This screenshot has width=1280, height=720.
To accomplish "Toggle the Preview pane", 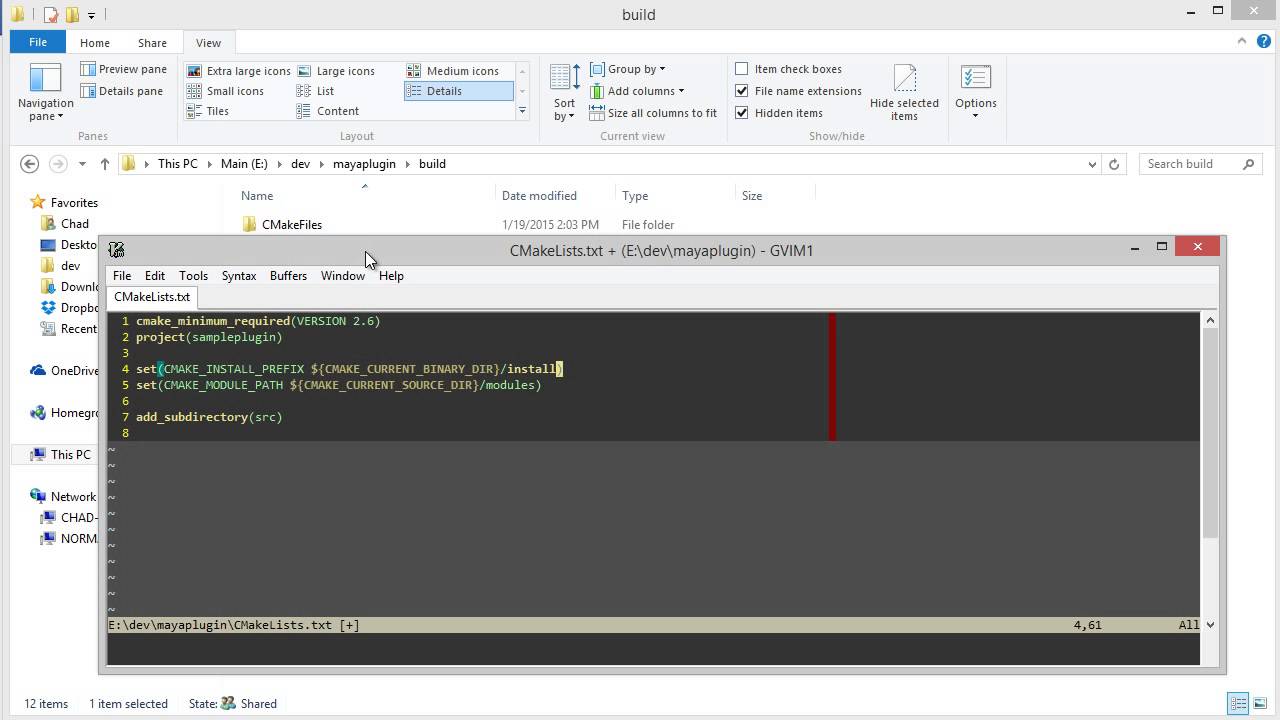I will (123, 69).
